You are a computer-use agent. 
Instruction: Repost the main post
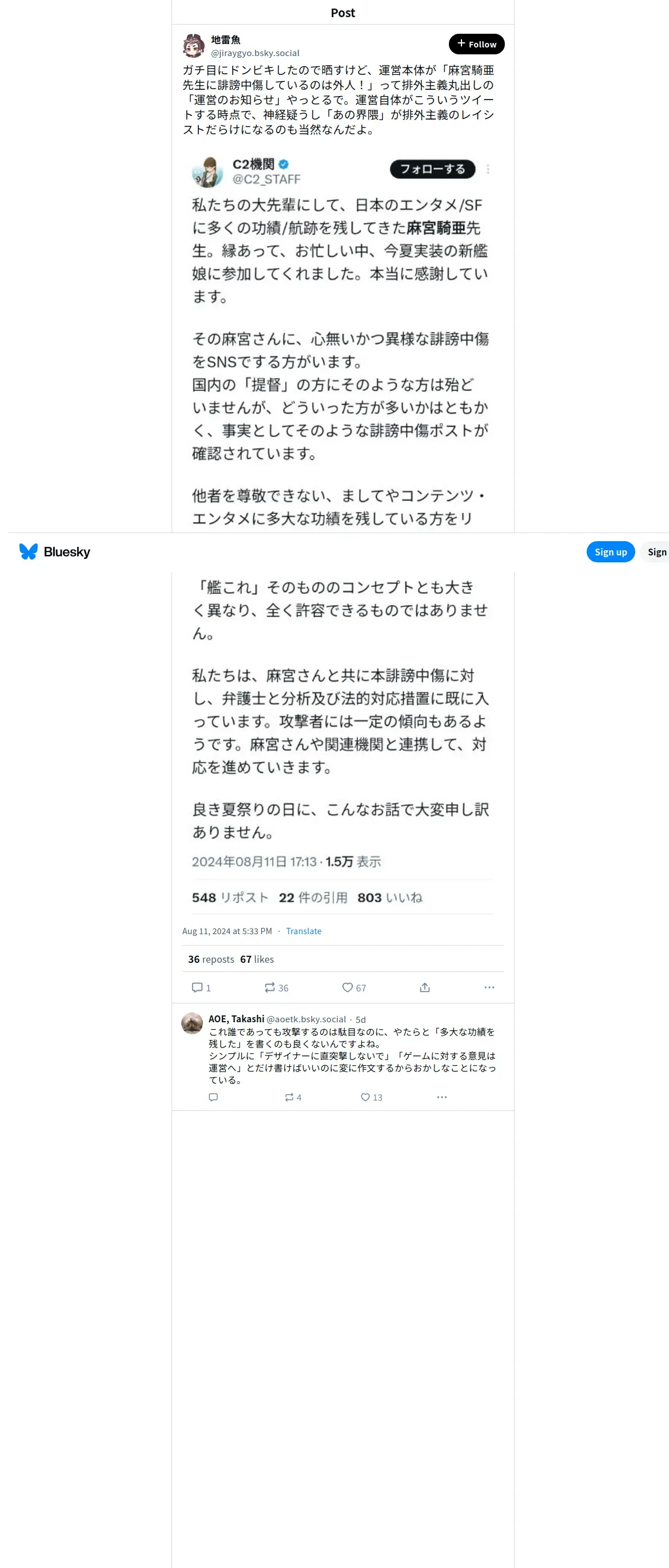(276, 987)
